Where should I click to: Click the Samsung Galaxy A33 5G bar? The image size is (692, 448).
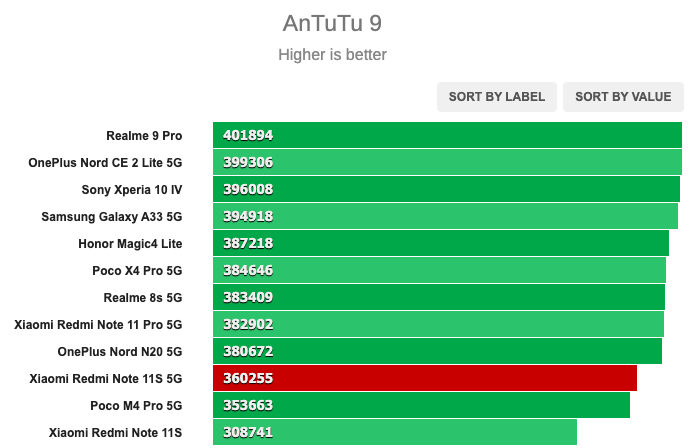(445, 216)
